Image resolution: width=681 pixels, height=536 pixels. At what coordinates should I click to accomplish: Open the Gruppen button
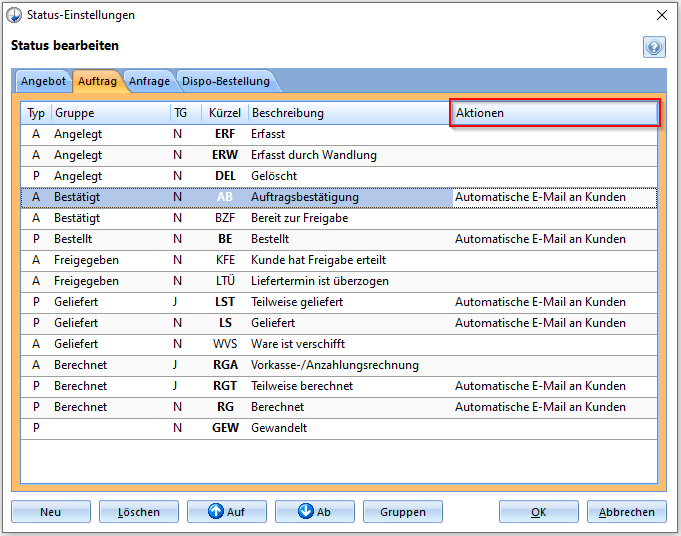tap(403, 512)
